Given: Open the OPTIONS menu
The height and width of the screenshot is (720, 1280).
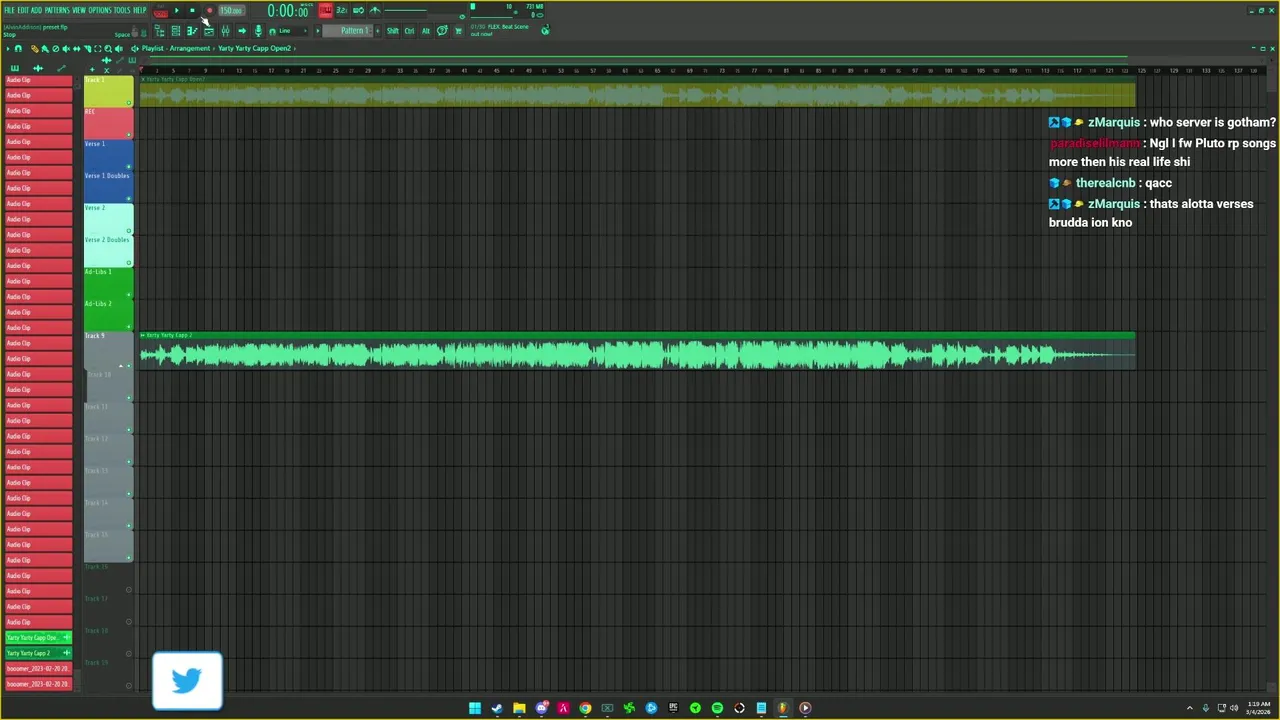Looking at the screenshot, I should 100,10.
